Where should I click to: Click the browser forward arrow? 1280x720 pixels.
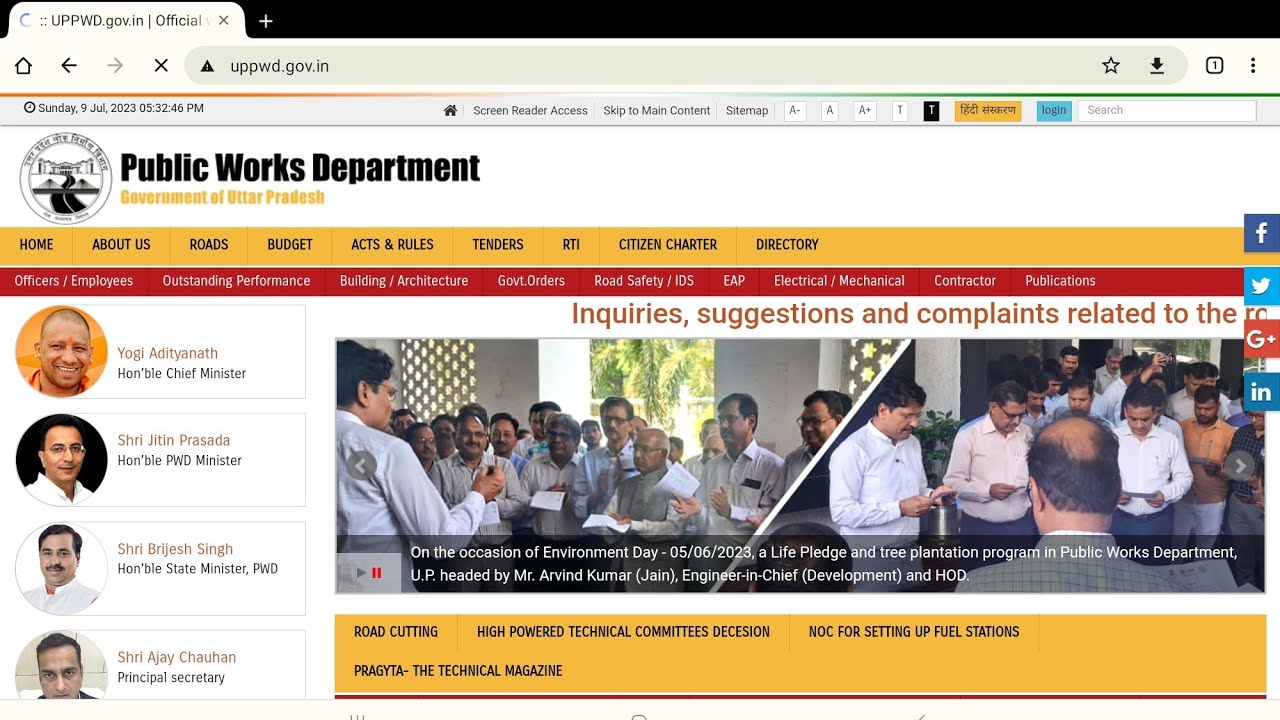pyautogui.click(x=115, y=66)
